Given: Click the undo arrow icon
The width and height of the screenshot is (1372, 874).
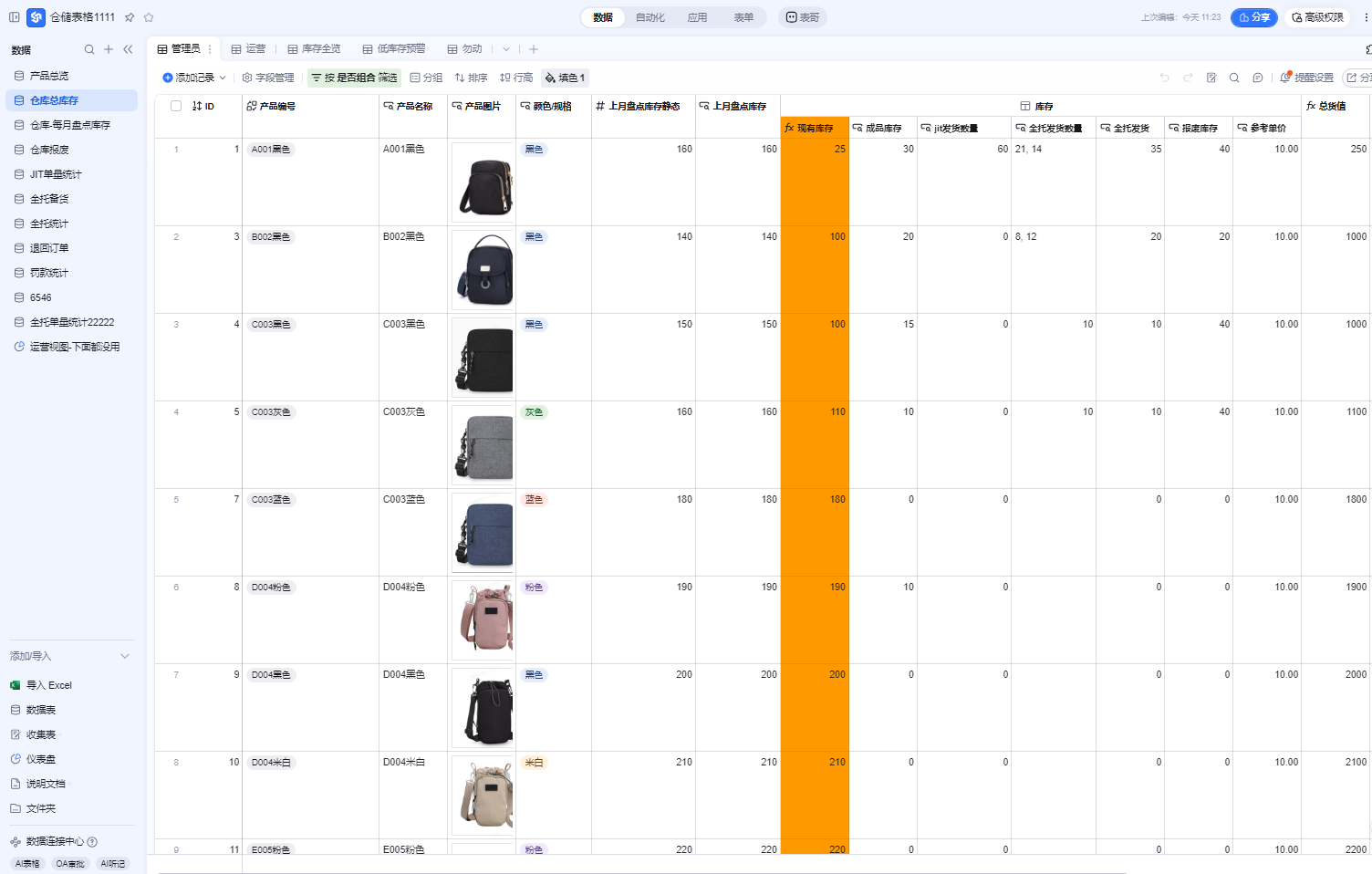Looking at the screenshot, I should [1165, 78].
